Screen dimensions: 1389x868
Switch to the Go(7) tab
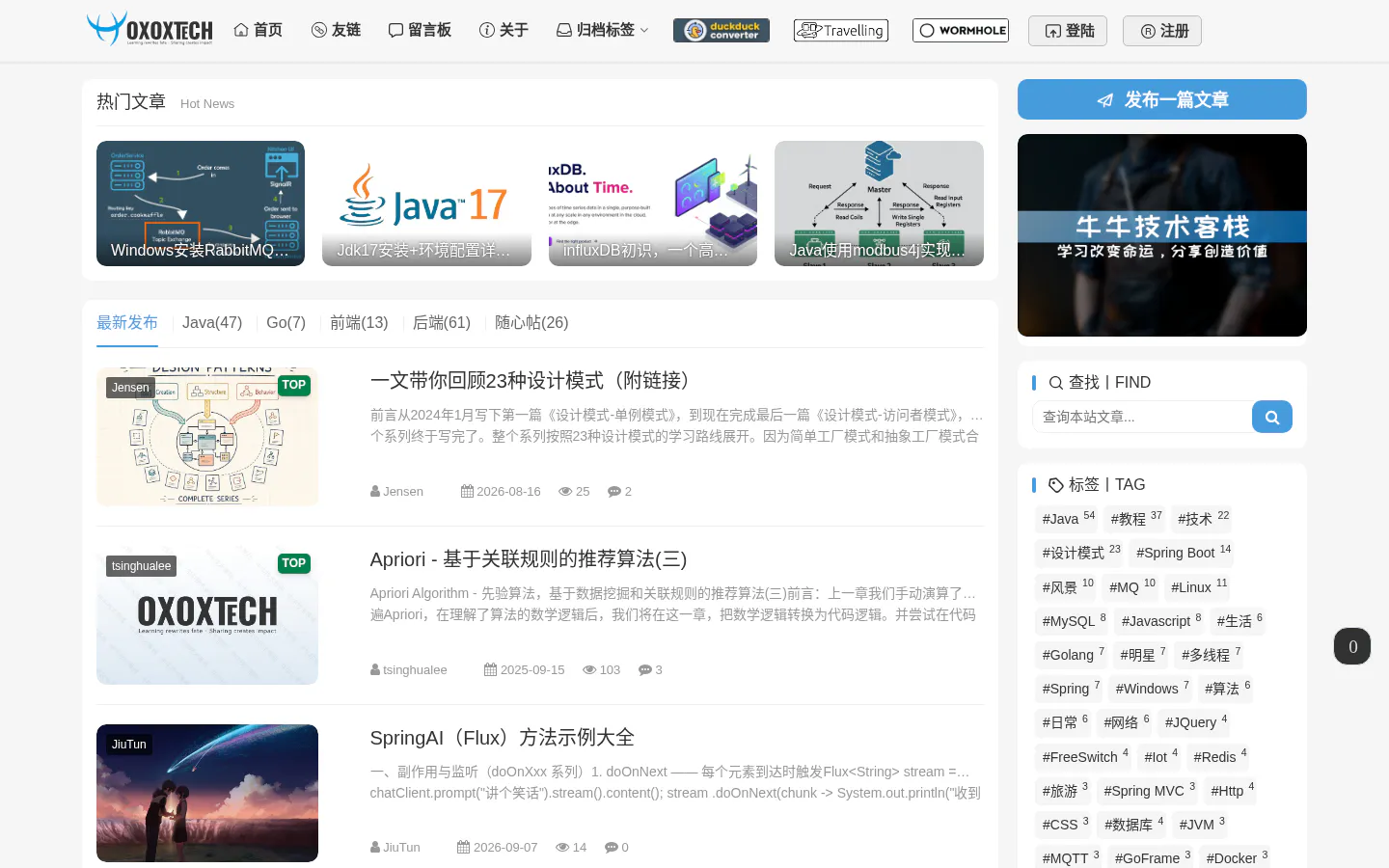(x=286, y=322)
